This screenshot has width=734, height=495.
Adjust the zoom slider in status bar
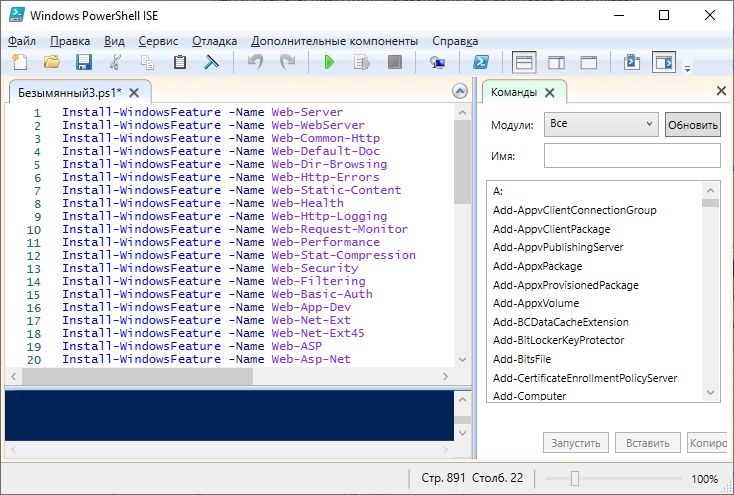[x=575, y=478]
